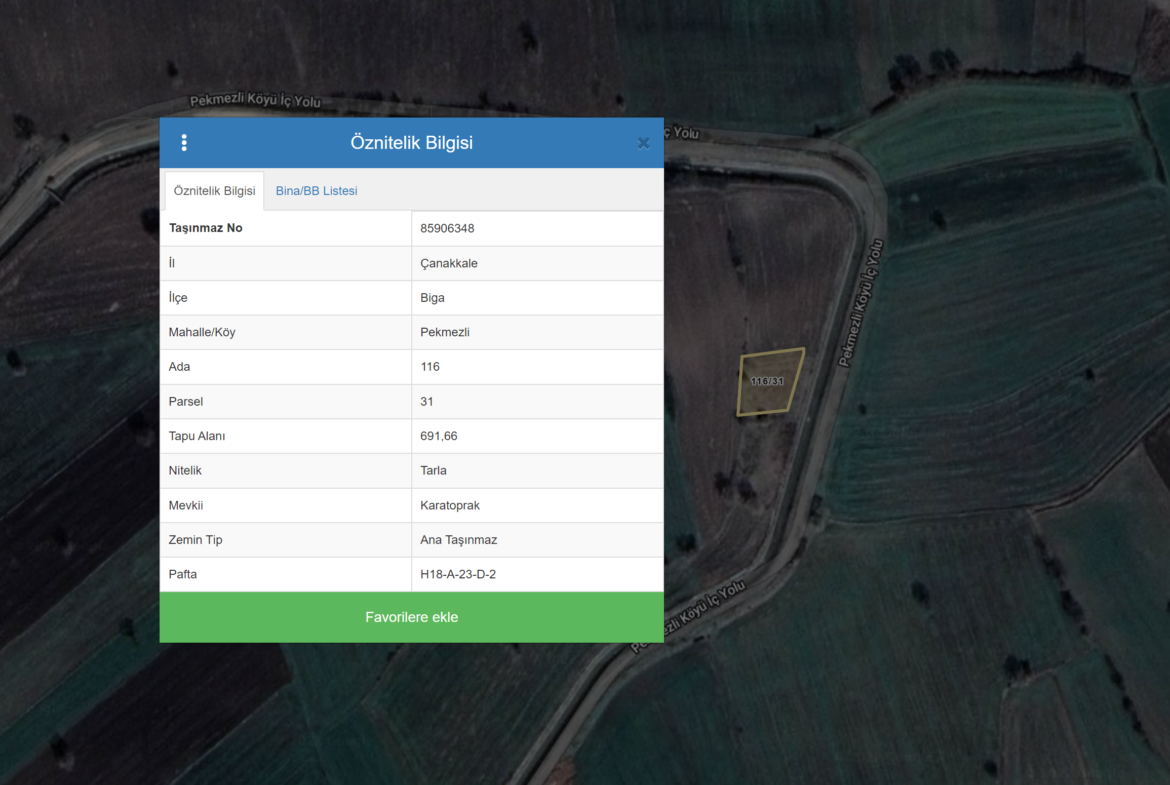Open the three-dot options menu
Screen dimensions: 1170x785
pos(184,143)
